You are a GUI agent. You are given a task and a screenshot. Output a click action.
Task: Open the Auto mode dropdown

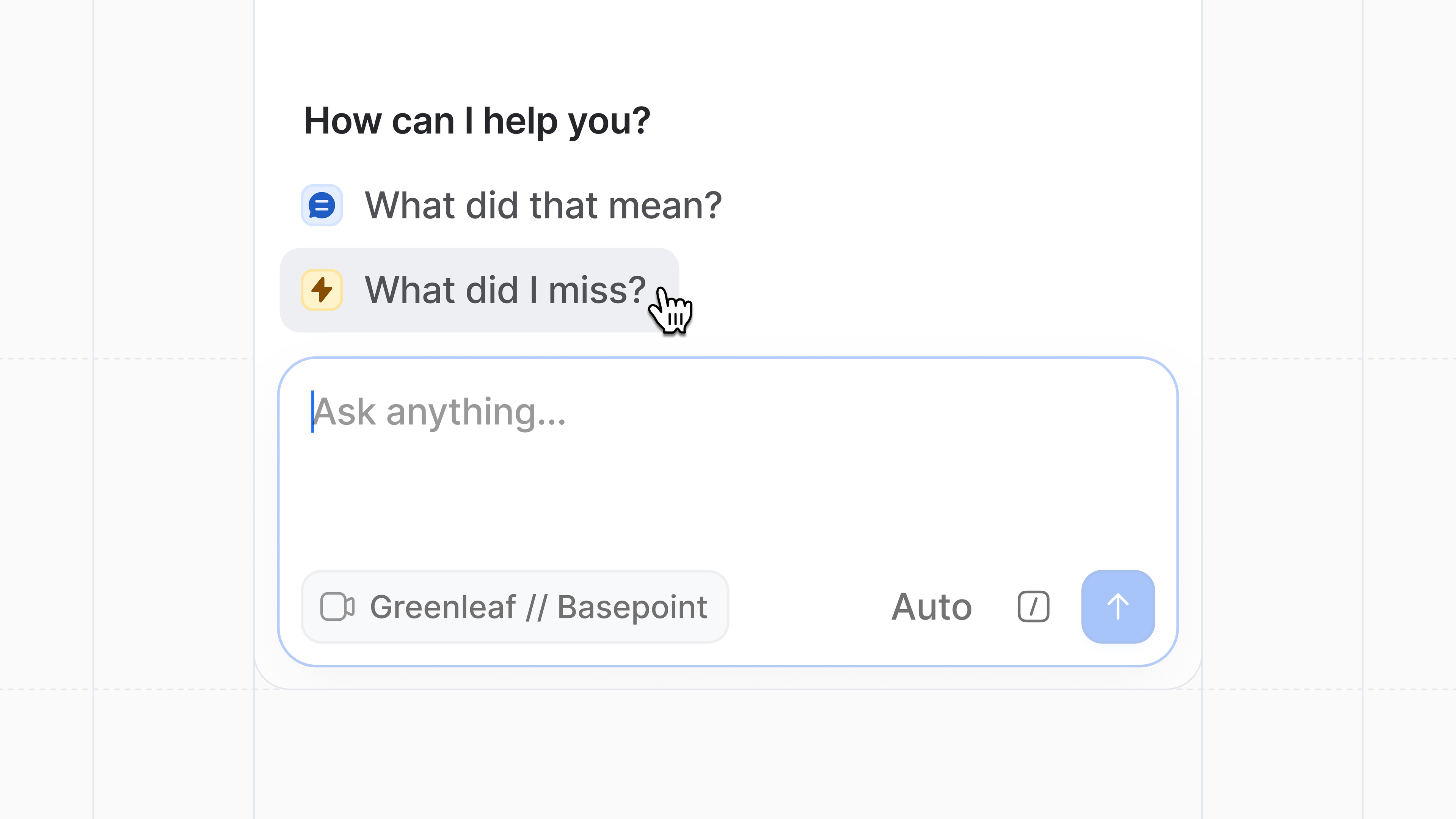pyautogui.click(x=932, y=607)
